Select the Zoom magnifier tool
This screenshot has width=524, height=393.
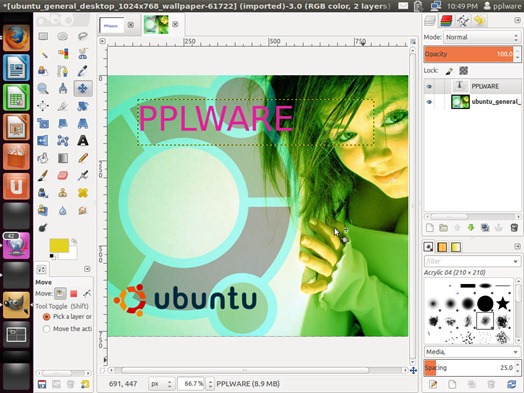(43, 89)
